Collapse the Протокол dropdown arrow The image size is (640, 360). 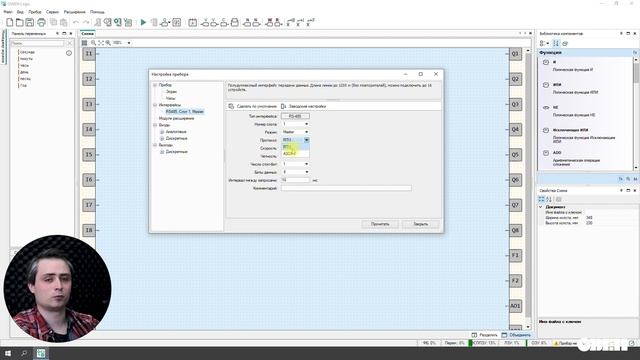(306, 140)
